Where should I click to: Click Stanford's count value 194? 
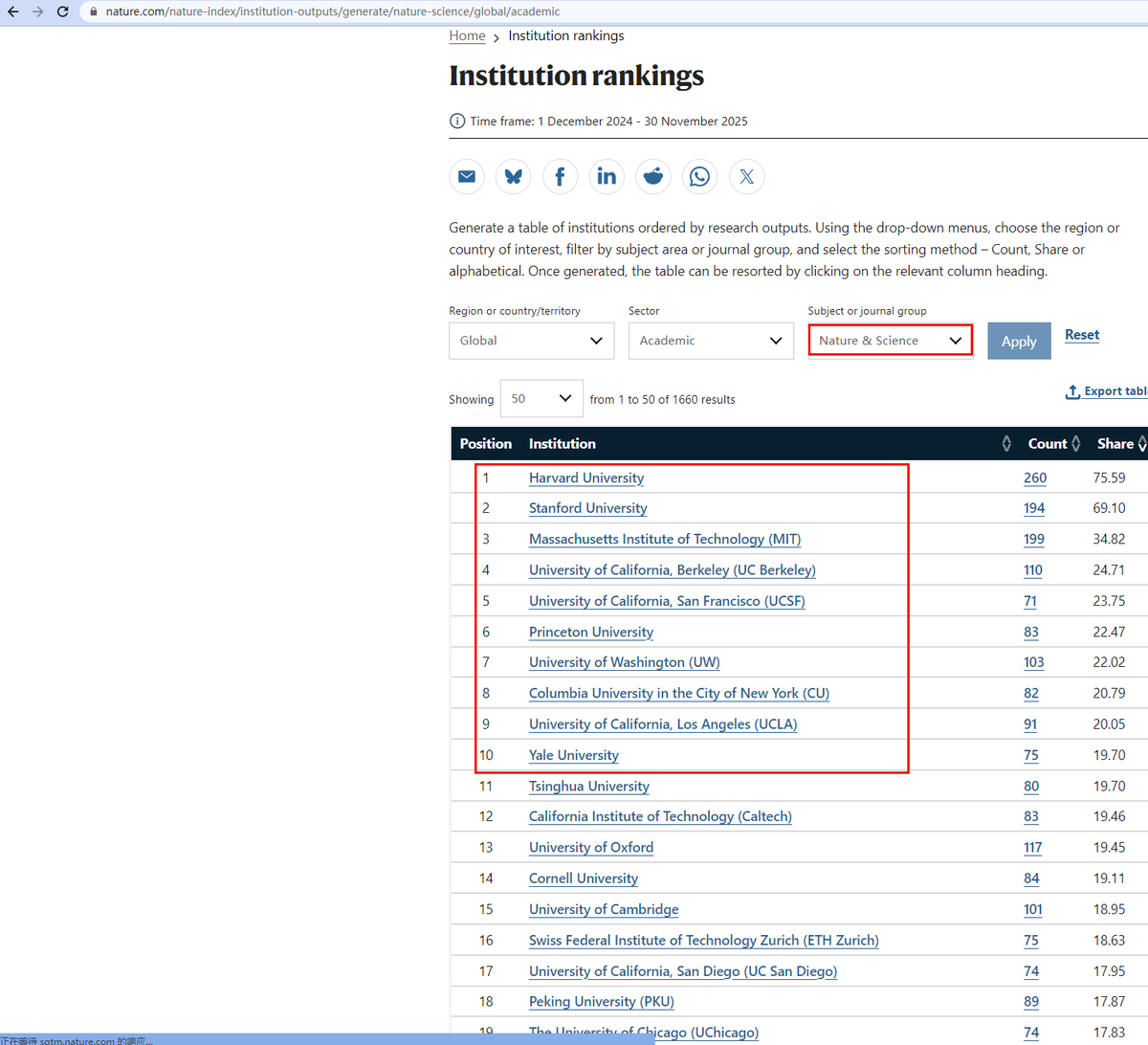pyautogui.click(x=1034, y=508)
